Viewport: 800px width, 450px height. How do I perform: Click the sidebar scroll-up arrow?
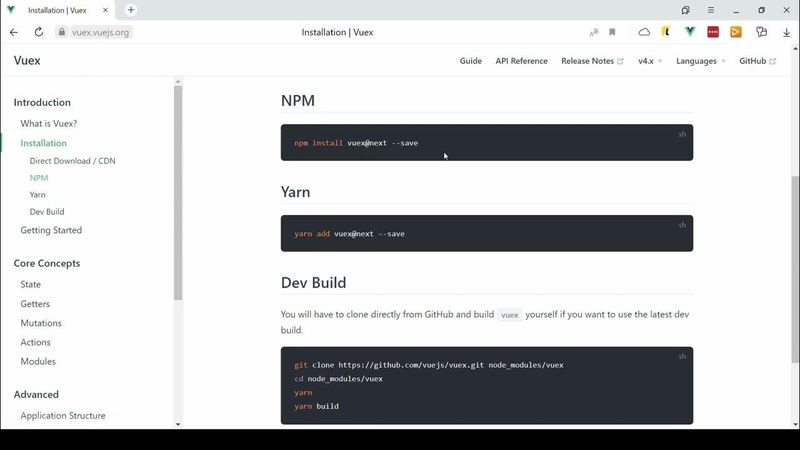click(x=178, y=81)
